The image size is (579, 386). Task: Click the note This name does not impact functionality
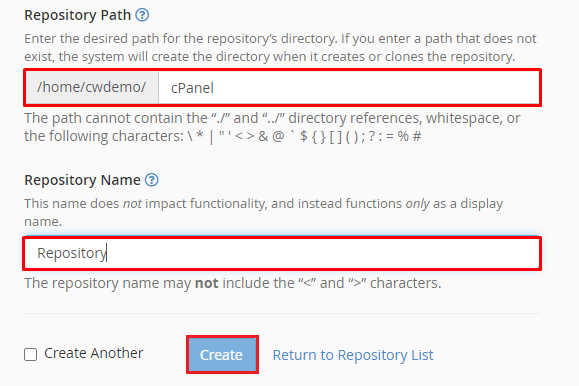tap(264, 212)
